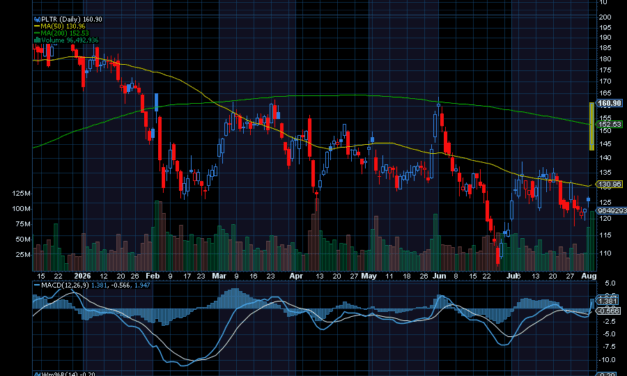Click the '170' price axis label
Viewport: 627px width, 376px height.
[605, 81]
